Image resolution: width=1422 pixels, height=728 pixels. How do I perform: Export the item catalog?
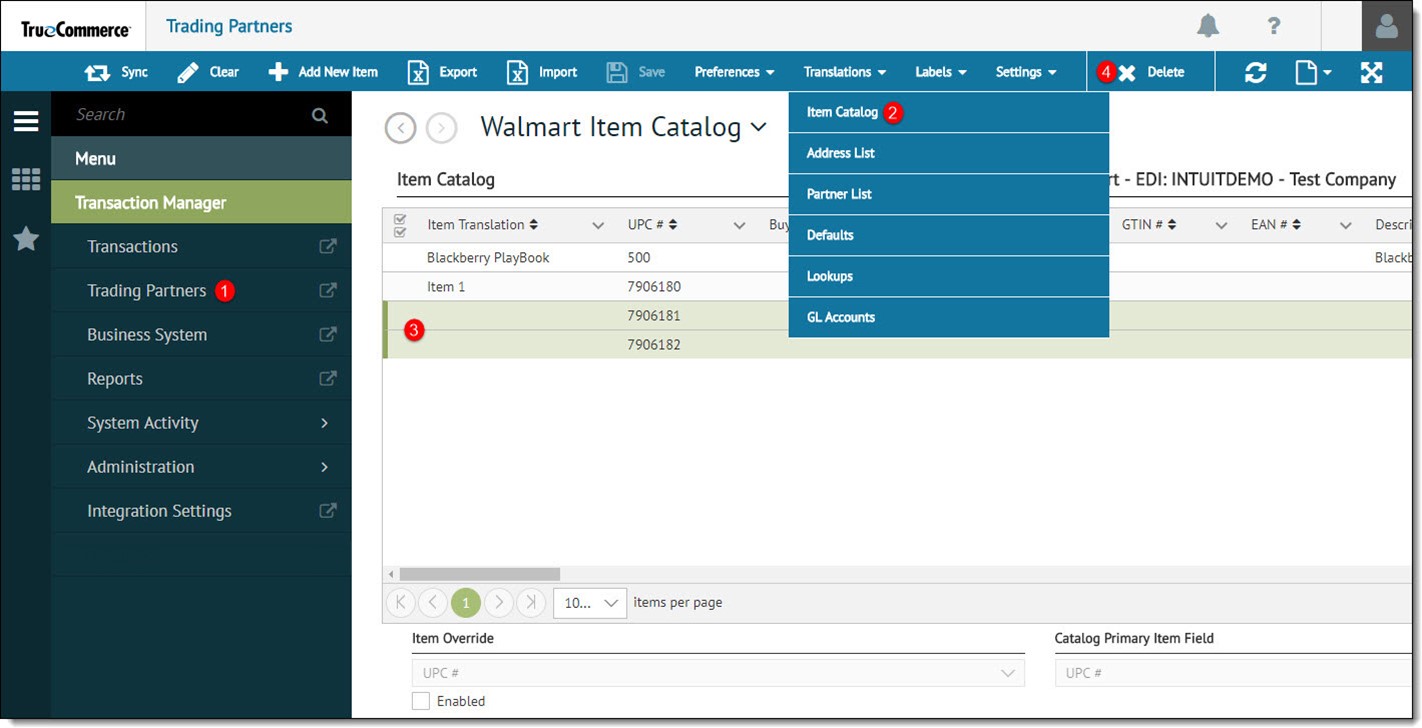pyautogui.click(x=443, y=72)
